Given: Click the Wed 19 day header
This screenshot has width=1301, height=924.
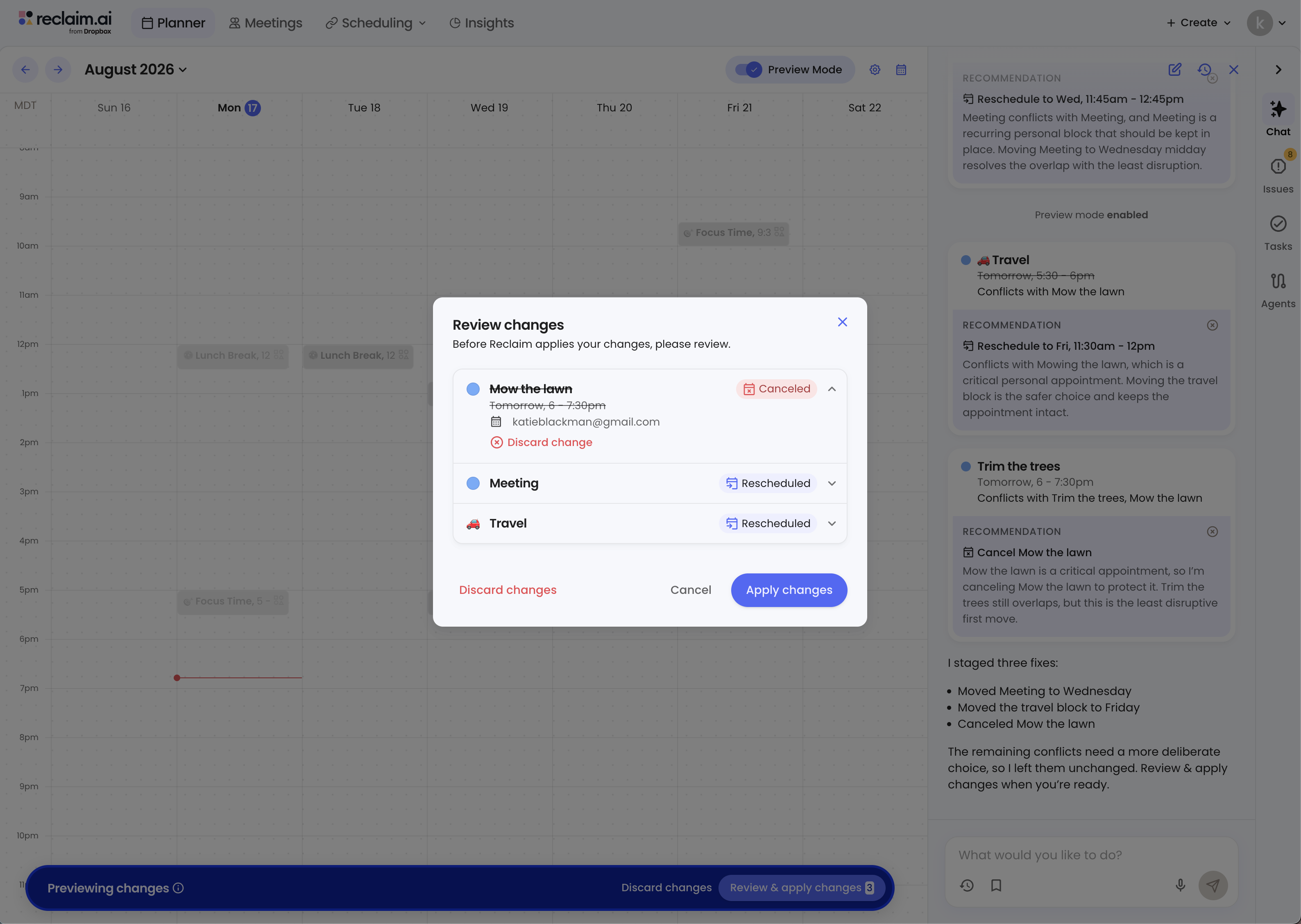Looking at the screenshot, I should (489, 108).
